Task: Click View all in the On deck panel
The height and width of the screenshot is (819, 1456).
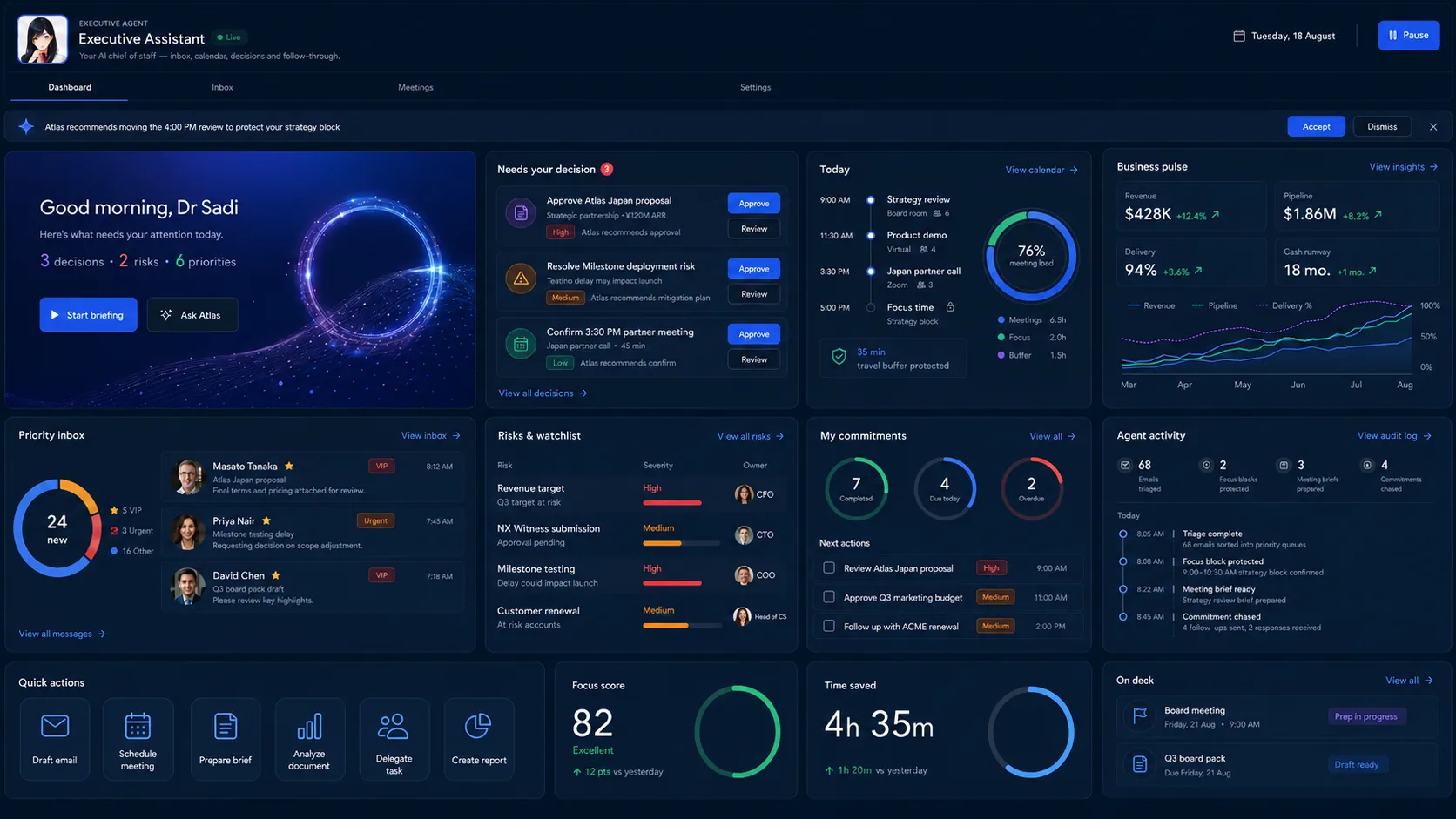Action: point(1409,681)
